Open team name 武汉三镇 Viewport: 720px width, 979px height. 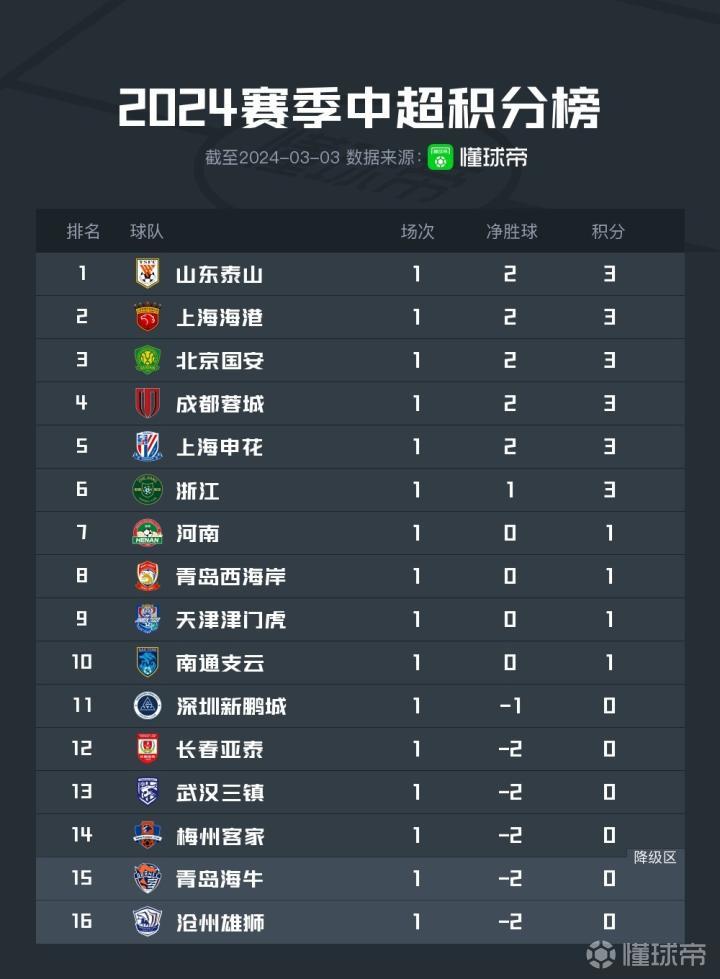click(219, 793)
